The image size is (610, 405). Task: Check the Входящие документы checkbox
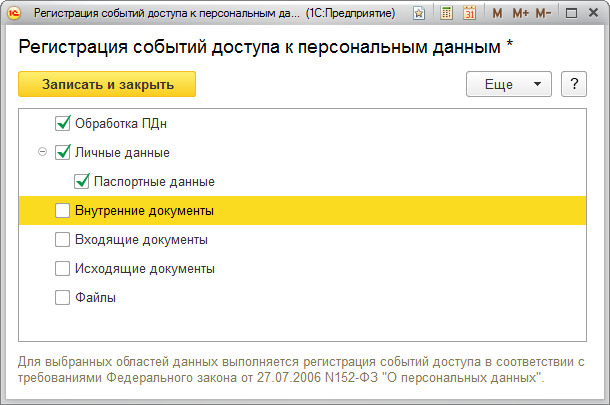coord(63,240)
